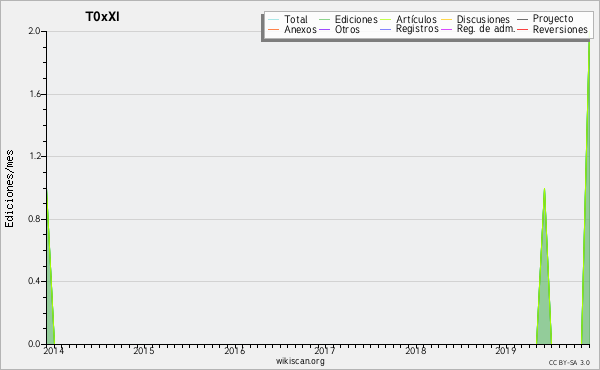Click the Total legend entry
Image resolution: width=600 pixels, height=370 pixels.
288,19
